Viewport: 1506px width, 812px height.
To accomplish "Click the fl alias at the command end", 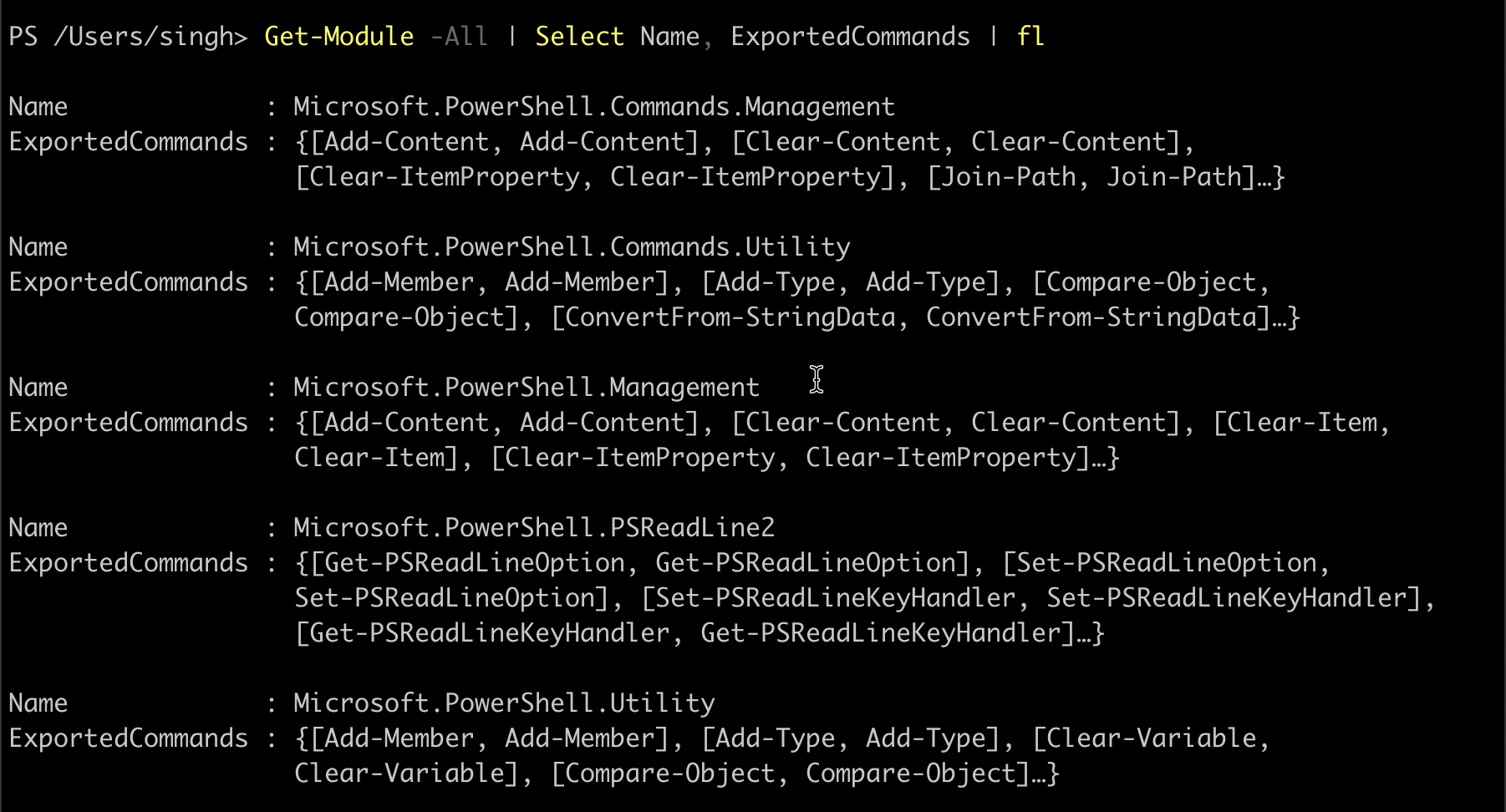I will (x=1030, y=37).
